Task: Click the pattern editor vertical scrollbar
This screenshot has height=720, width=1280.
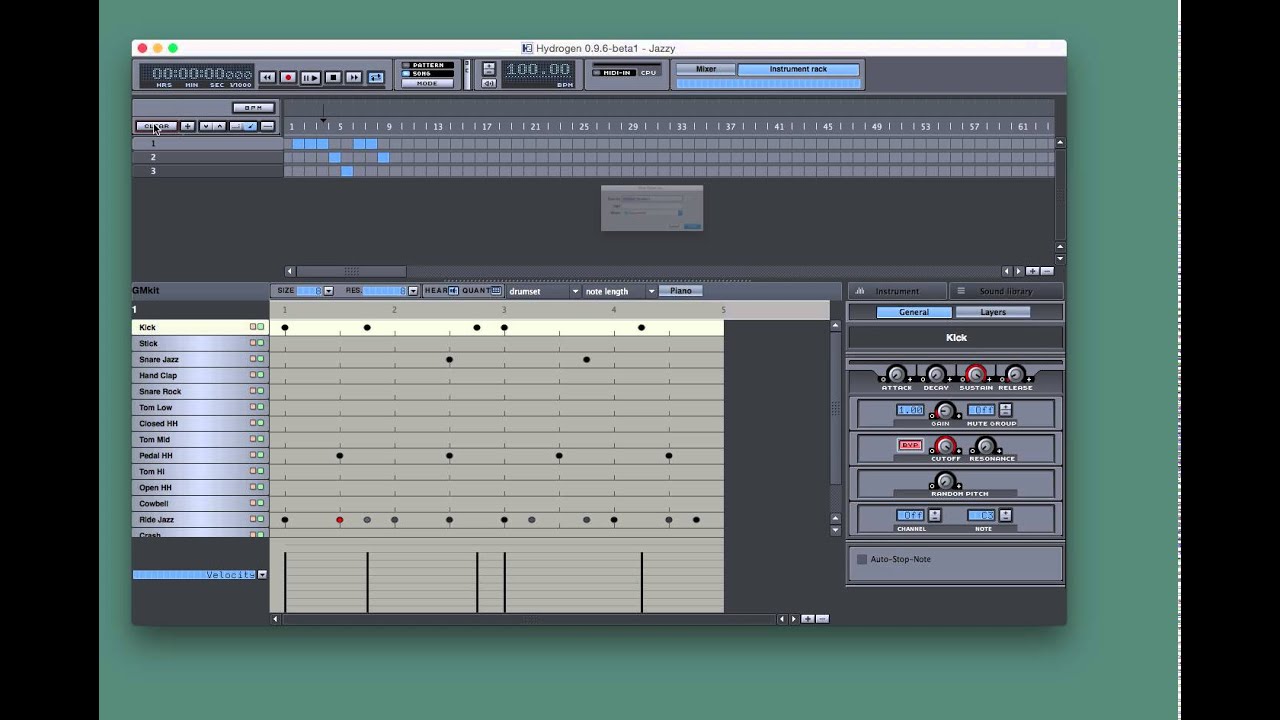Action: (x=836, y=408)
